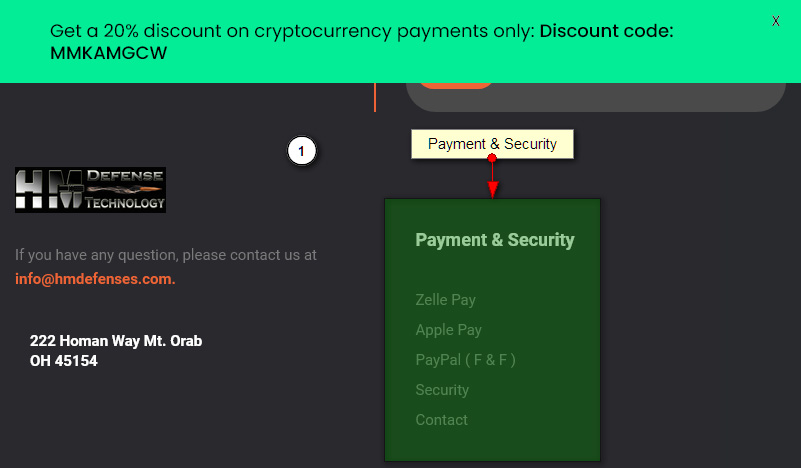This screenshot has height=468, width=801.
Task: Open the Zelle Pay link
Action: [x=445, y=299]
